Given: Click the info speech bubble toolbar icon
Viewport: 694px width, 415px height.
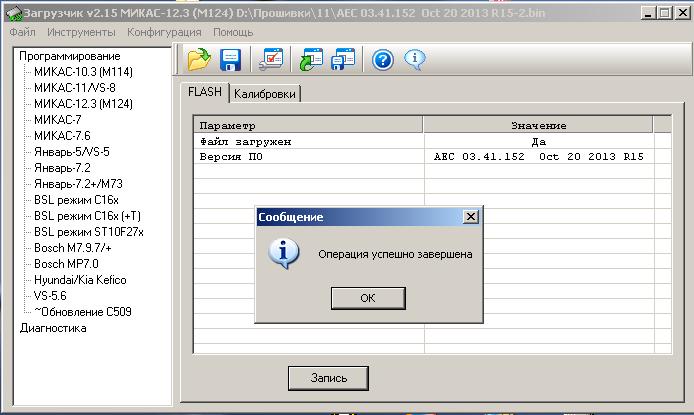Looking at the screenshot, I should point(415,59).
